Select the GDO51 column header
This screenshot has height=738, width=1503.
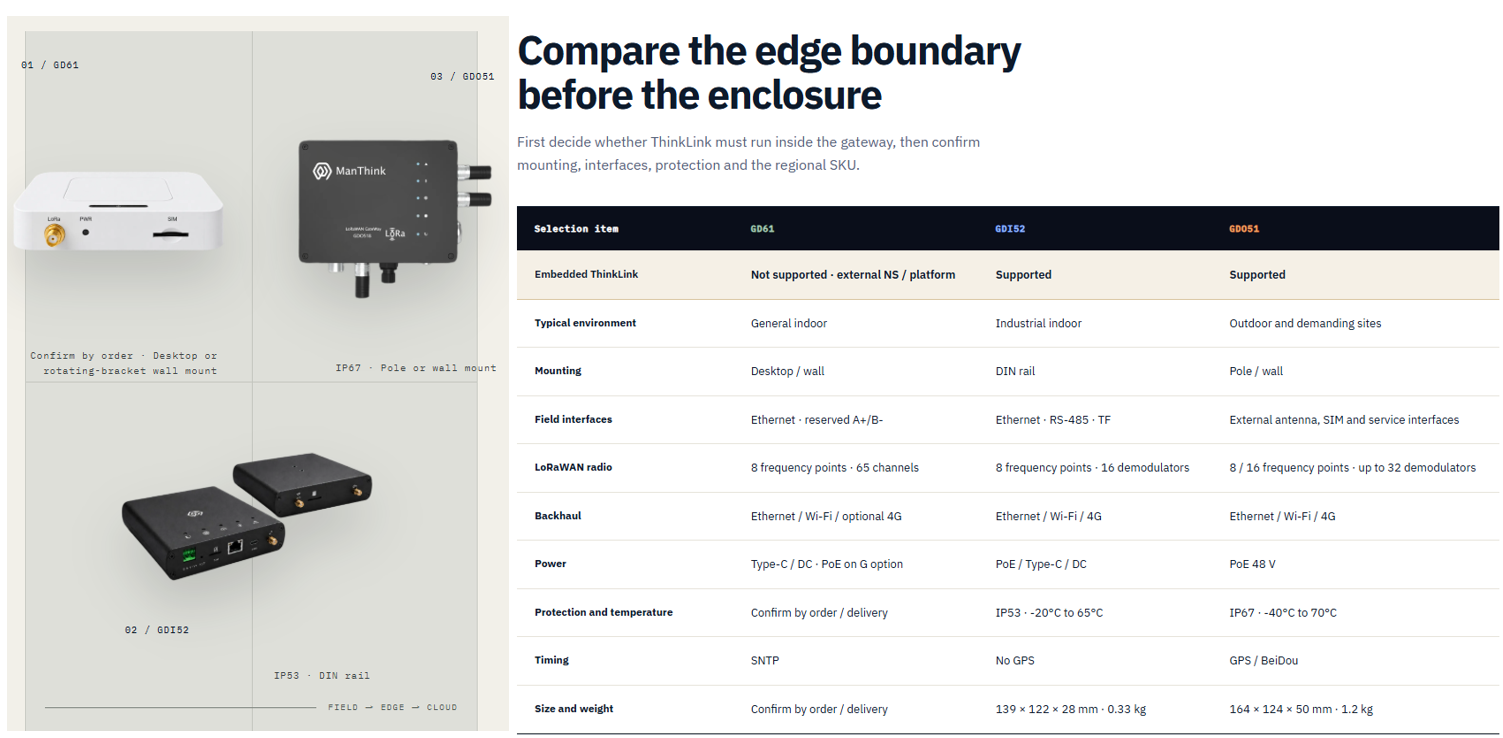(1244, 229)
